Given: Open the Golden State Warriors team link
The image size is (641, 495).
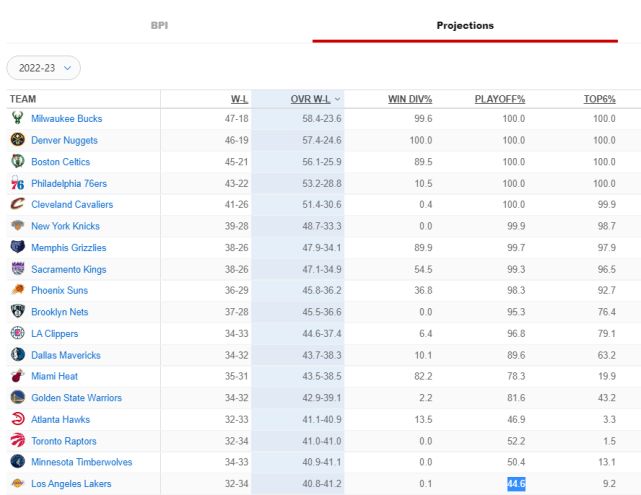Looking at the screenshot, I should click(x=76, y=398).
